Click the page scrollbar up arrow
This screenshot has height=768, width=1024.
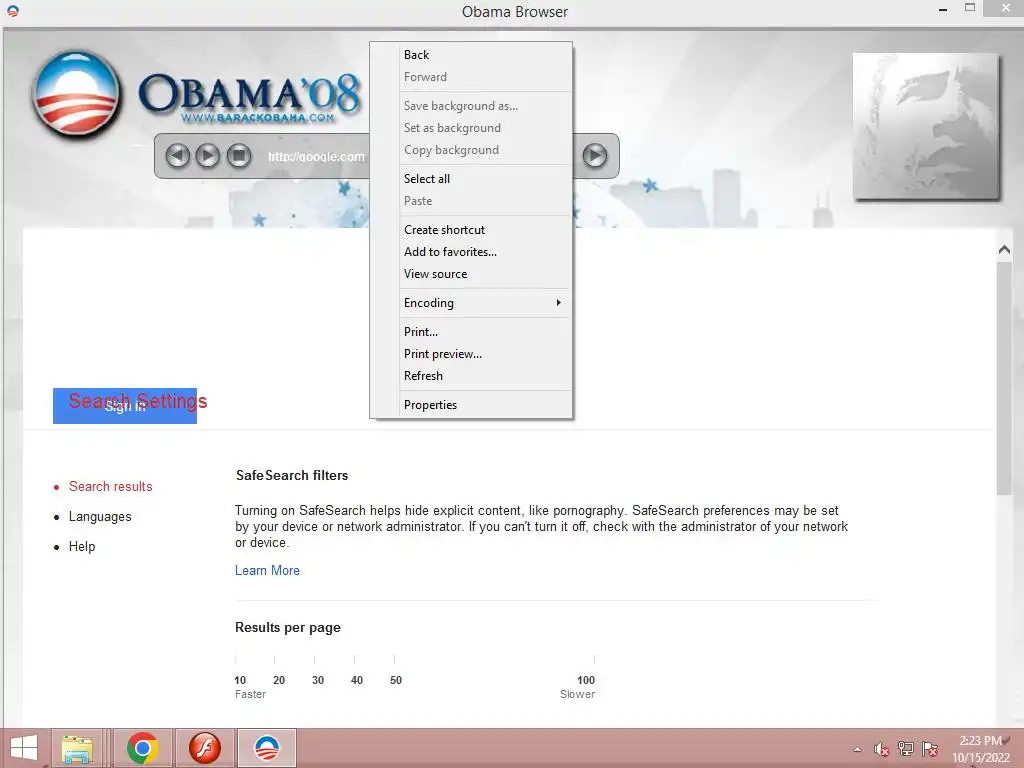point(1004,249)
